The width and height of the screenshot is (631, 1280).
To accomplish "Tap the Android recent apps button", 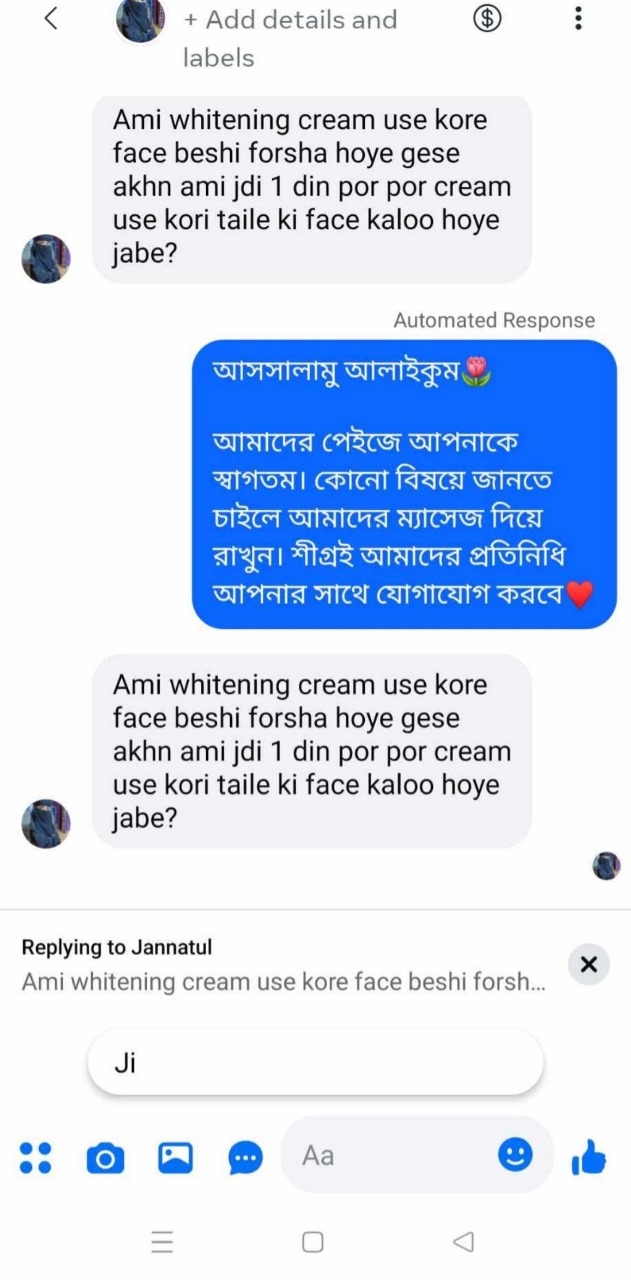I will pyautogui.click(x=162, y=1242).
